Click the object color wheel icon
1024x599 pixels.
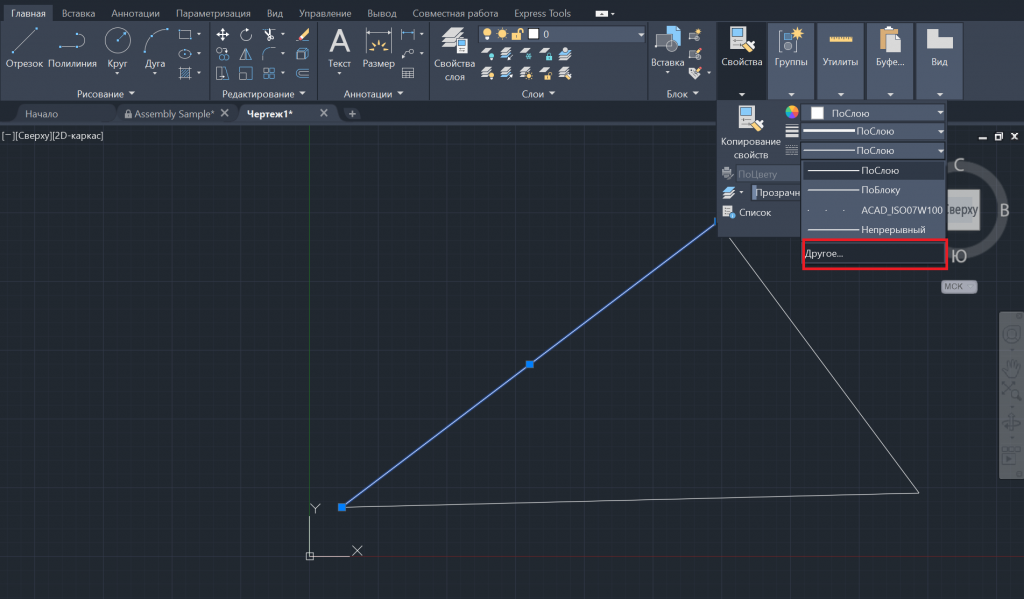(792, 112)
